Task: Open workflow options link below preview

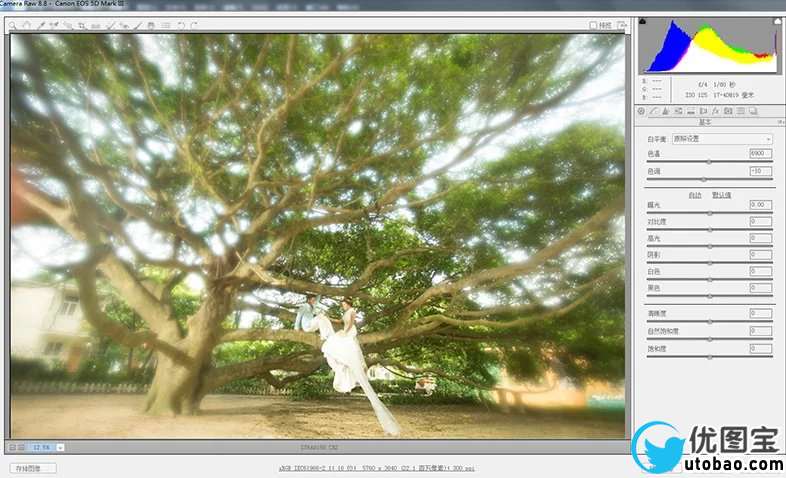Action: point(376,468)
